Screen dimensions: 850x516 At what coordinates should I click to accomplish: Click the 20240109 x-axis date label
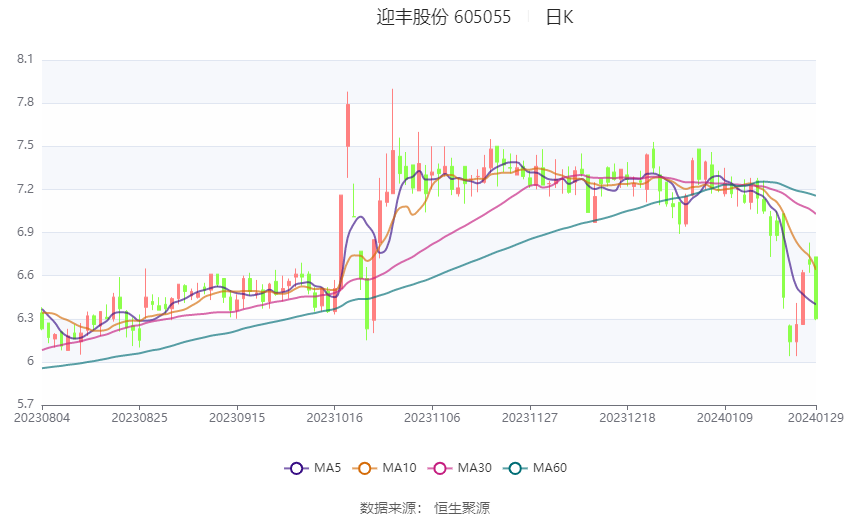(725, 418)
